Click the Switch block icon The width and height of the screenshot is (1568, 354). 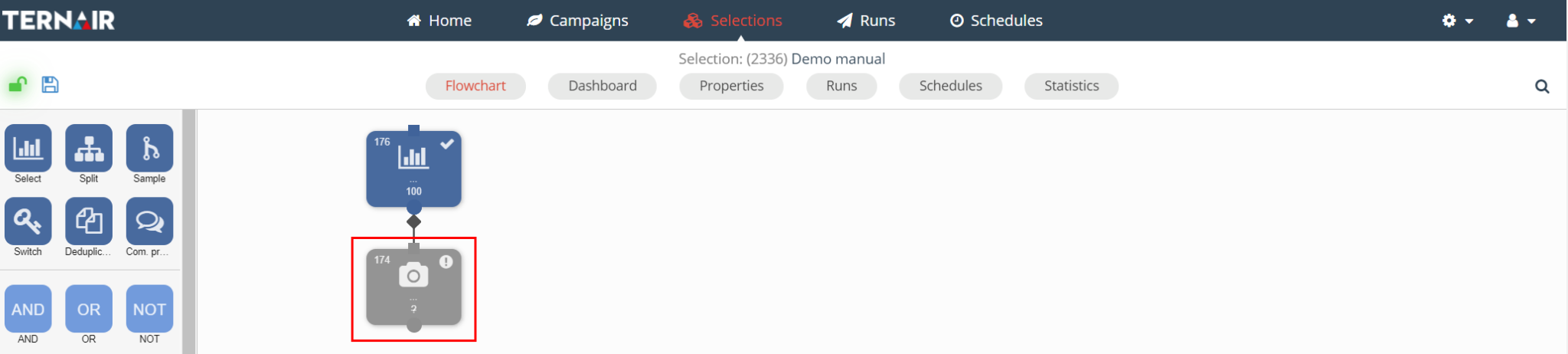pyautogui.click(x=28, y=221)
